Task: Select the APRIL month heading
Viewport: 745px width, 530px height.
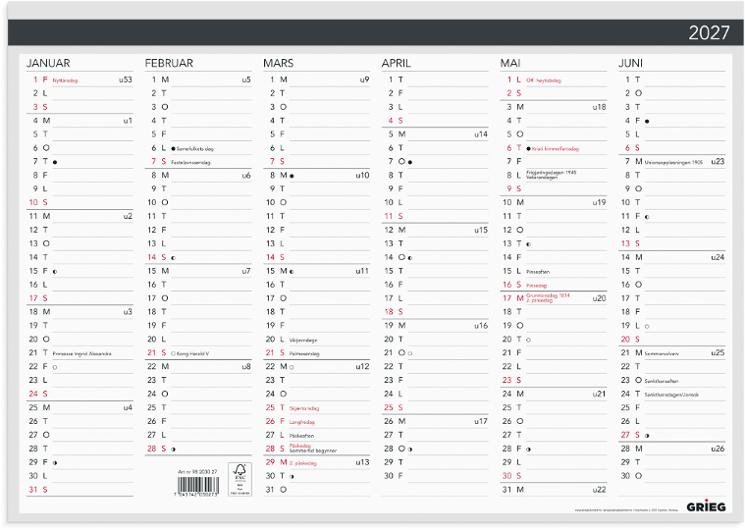Action: point(396,63)
